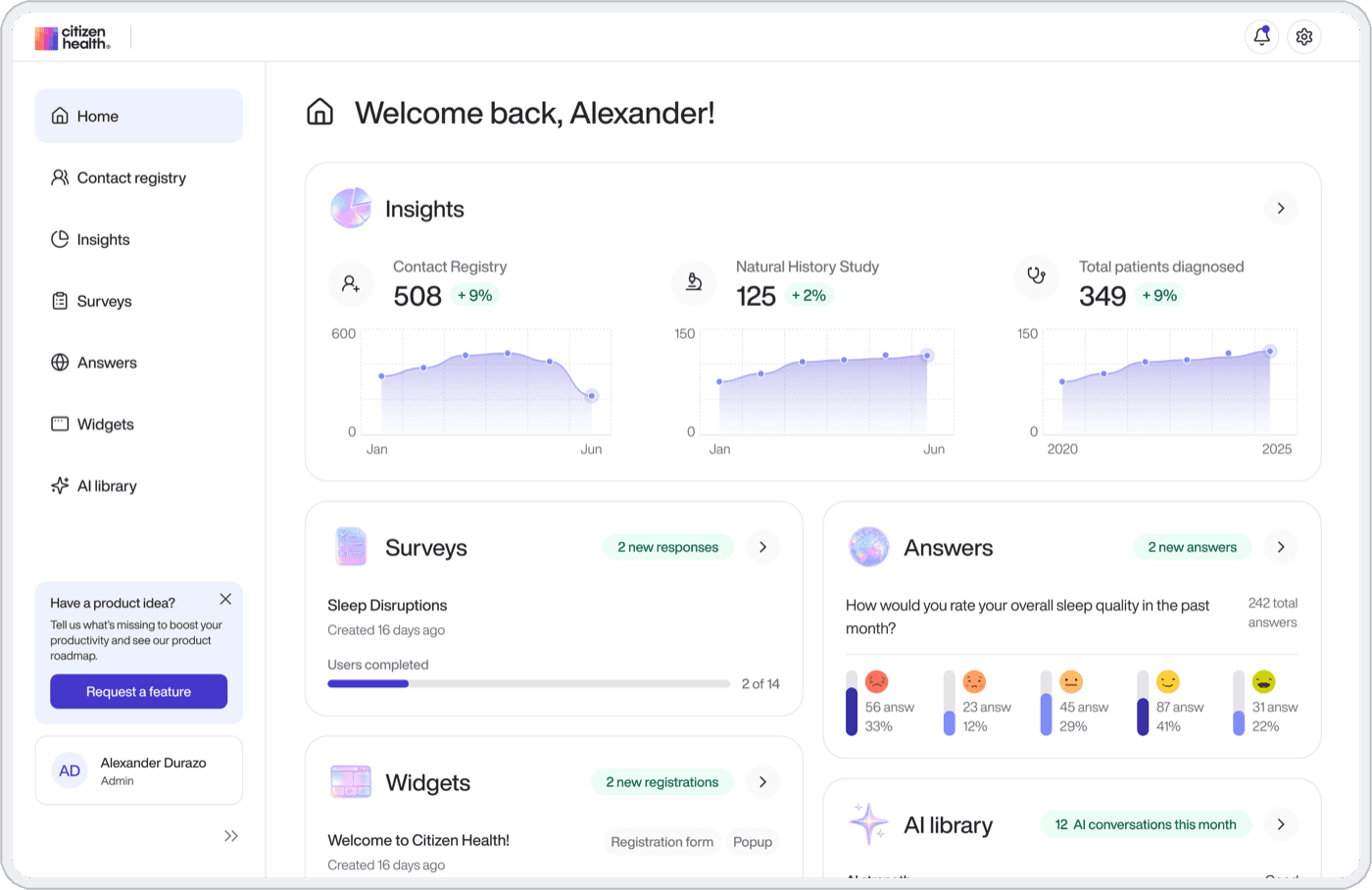This screenshot has width=1372, height=890.
Task: Click the 2 new responses badge
Action: point(667,547)
